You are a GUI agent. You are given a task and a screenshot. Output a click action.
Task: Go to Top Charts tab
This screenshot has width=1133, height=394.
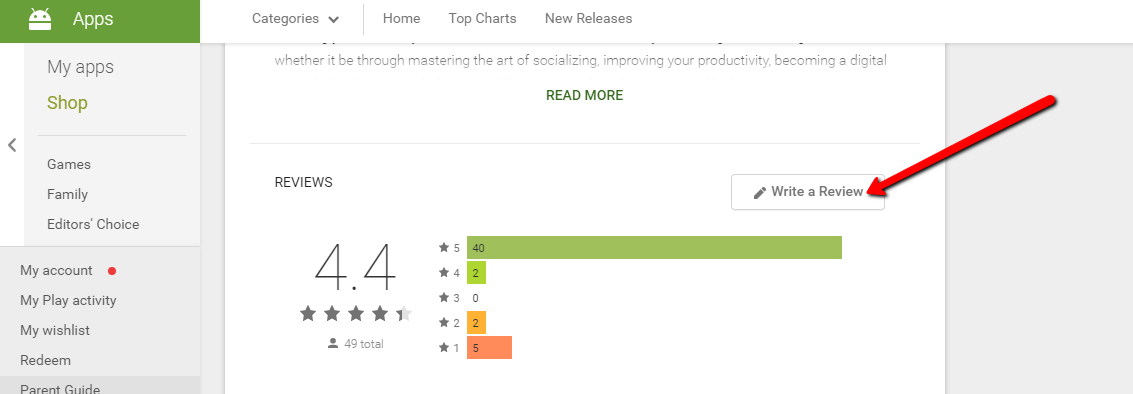[482, 19]
